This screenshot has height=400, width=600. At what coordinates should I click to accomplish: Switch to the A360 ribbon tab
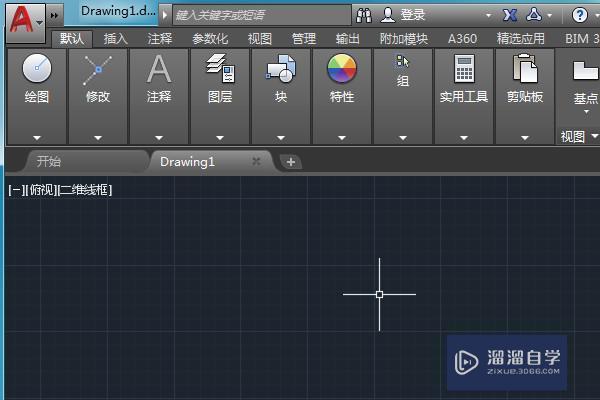pos(462,39)
